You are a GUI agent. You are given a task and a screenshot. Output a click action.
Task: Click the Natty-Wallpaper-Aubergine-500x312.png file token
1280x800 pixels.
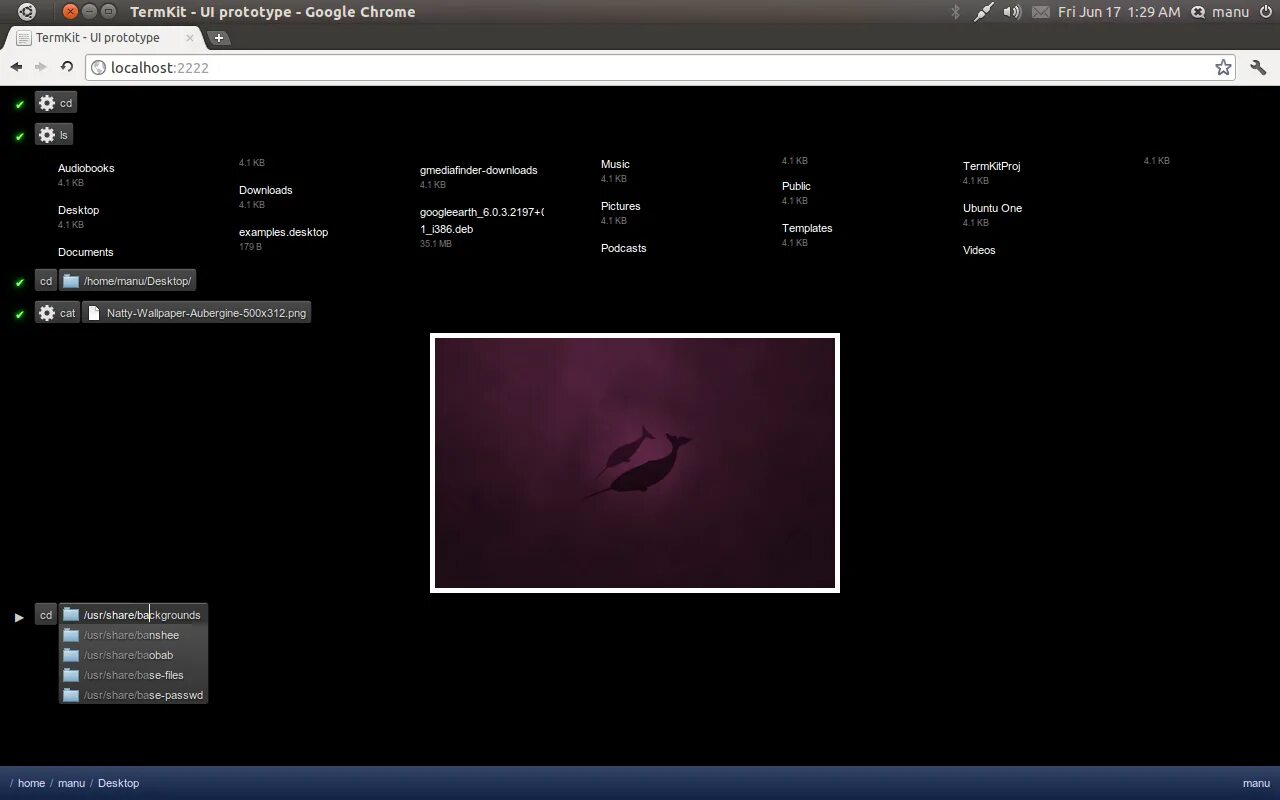pyautogui.click(x=196, y=313)
